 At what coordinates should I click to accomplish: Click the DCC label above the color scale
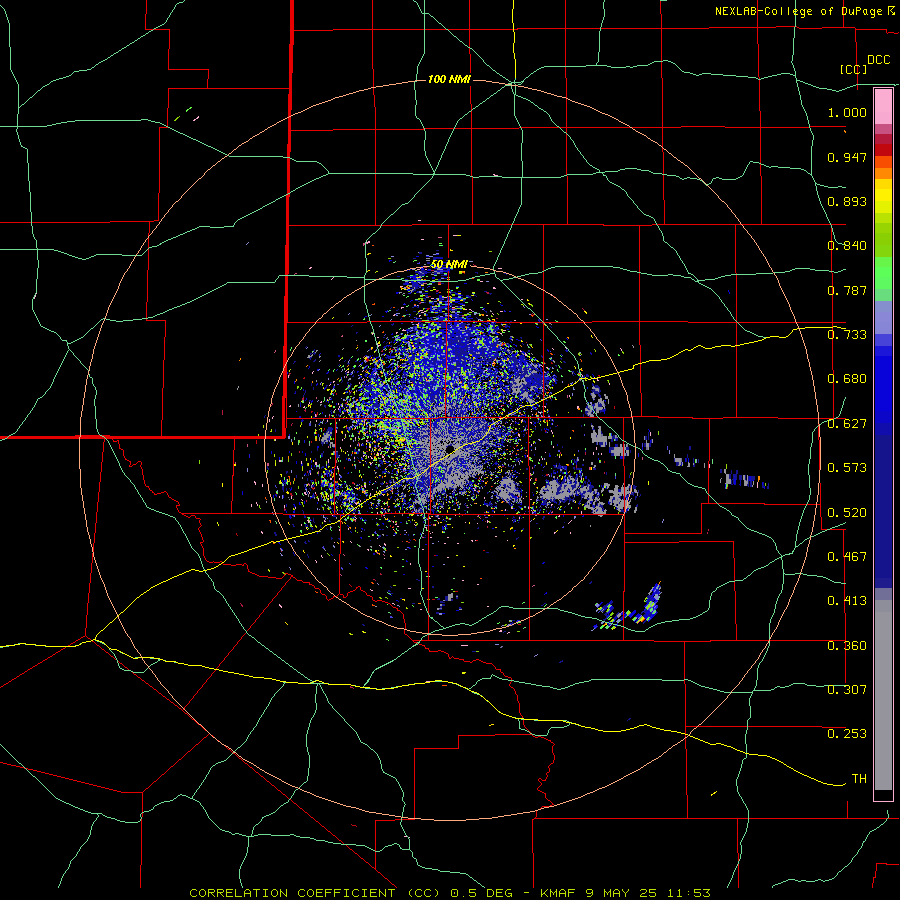[x=878, y=60]
